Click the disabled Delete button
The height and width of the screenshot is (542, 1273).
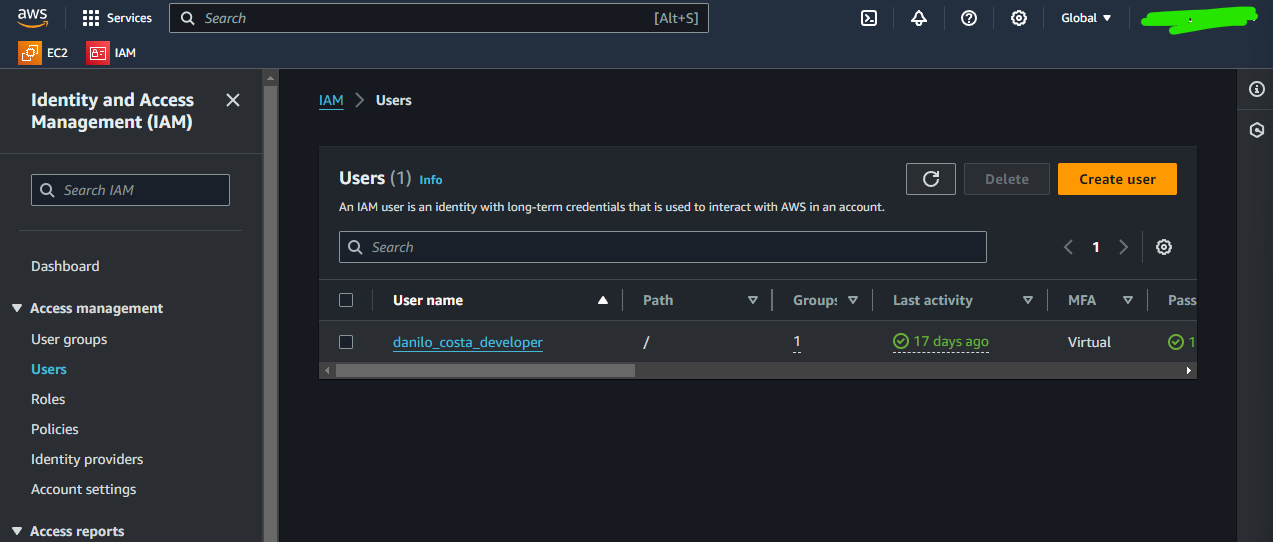[x=1007, y=179]
